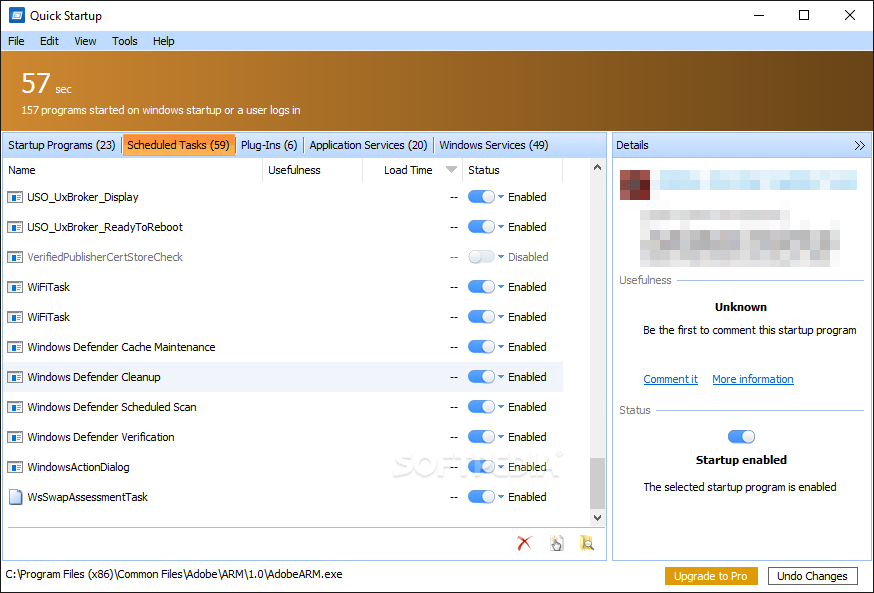Click the Undo Changes button
This screenshot has width=874, height=593.
click(x=812, y=576)
